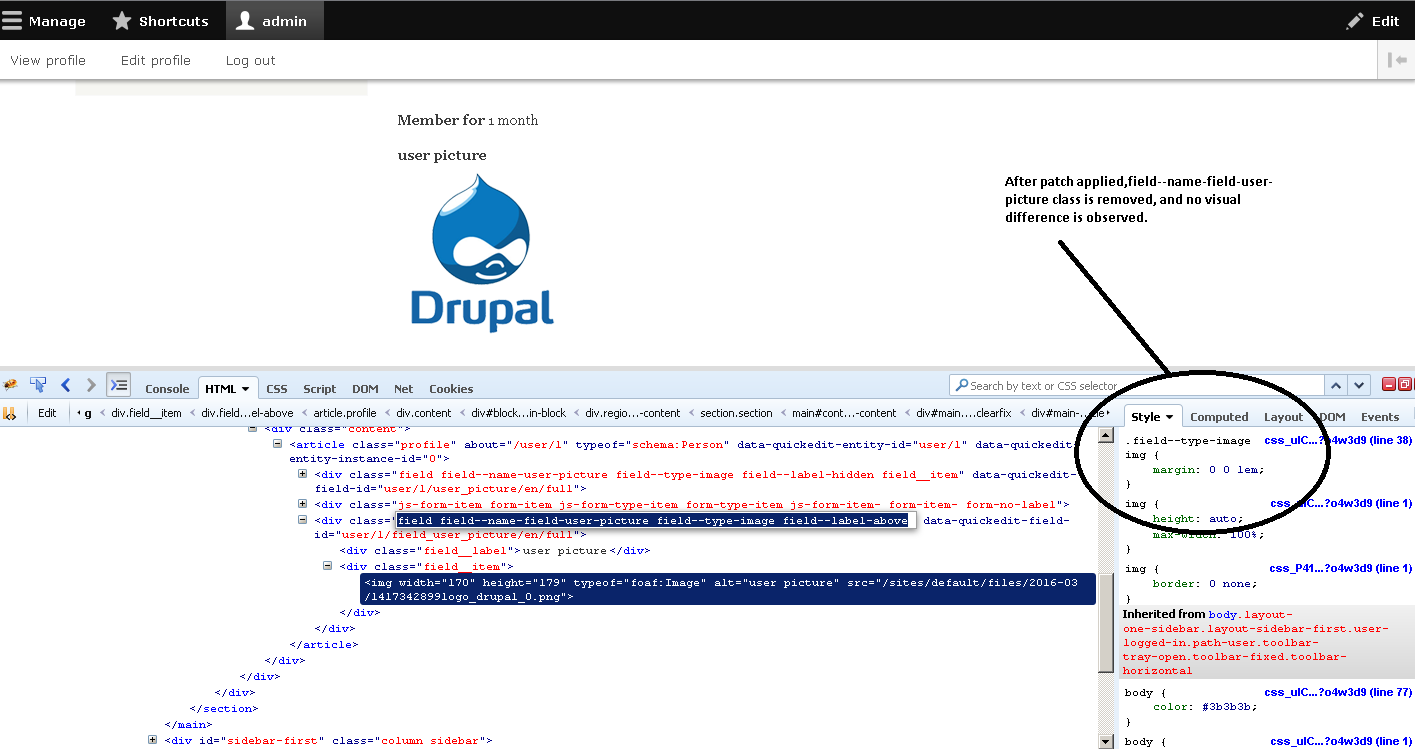Screen dimensions: 1415x749
Task: Click the color: #3b3b3b property
Action: tap(1205, 707)
